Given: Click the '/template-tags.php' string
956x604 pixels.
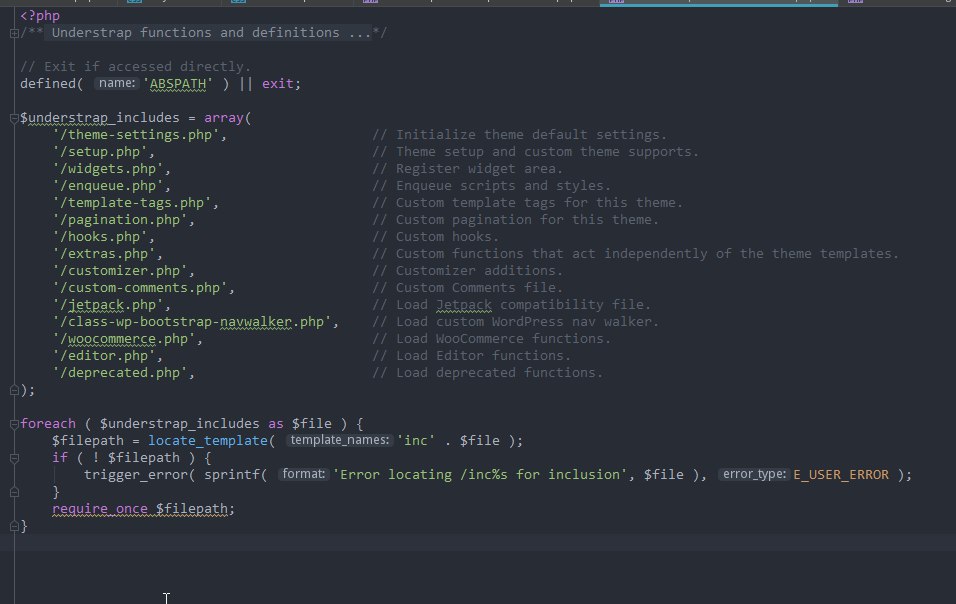Looking at the screenshot, I should (x=132, y=203).
